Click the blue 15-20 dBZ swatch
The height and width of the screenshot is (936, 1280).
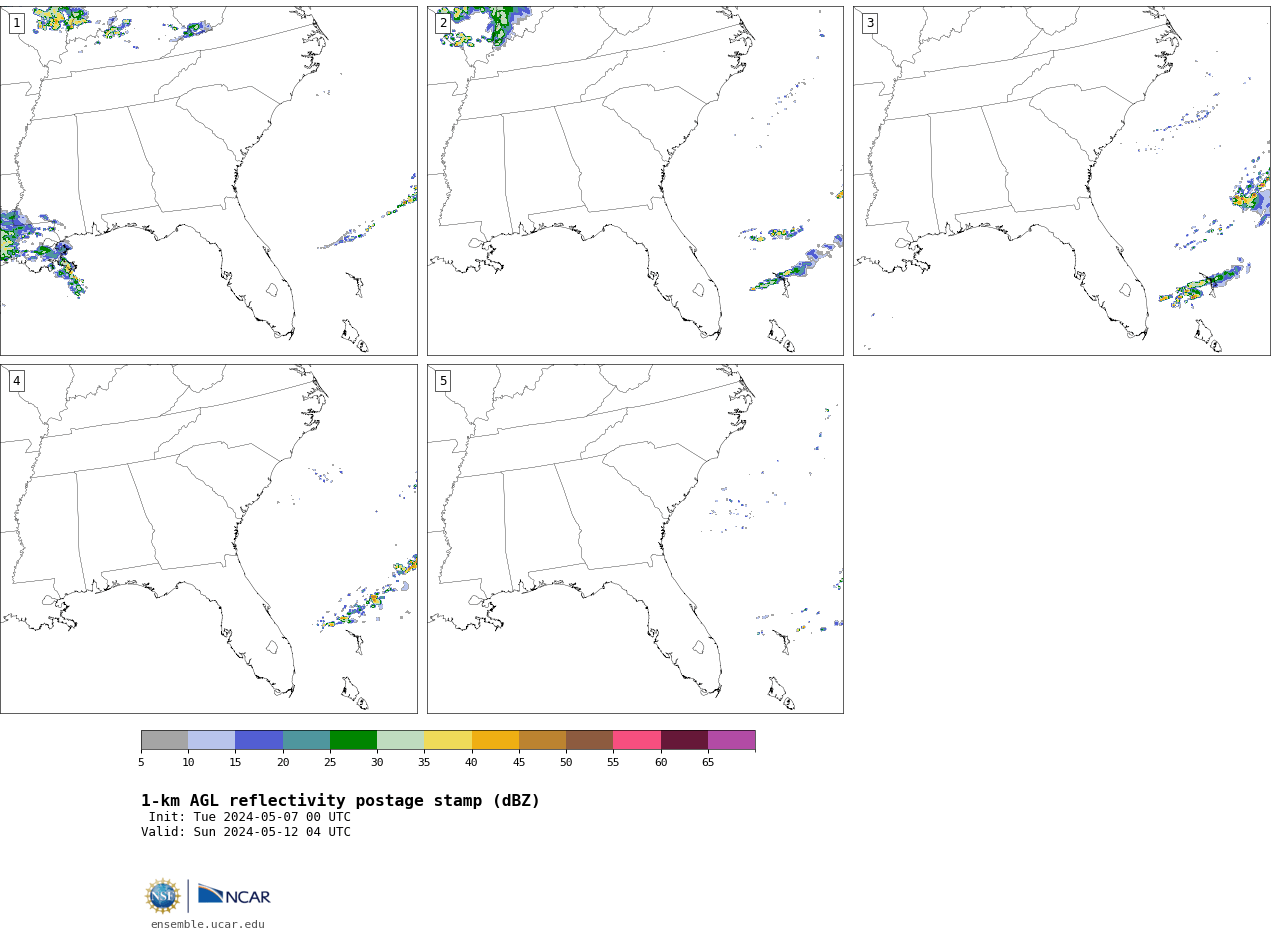pos(259,740)
